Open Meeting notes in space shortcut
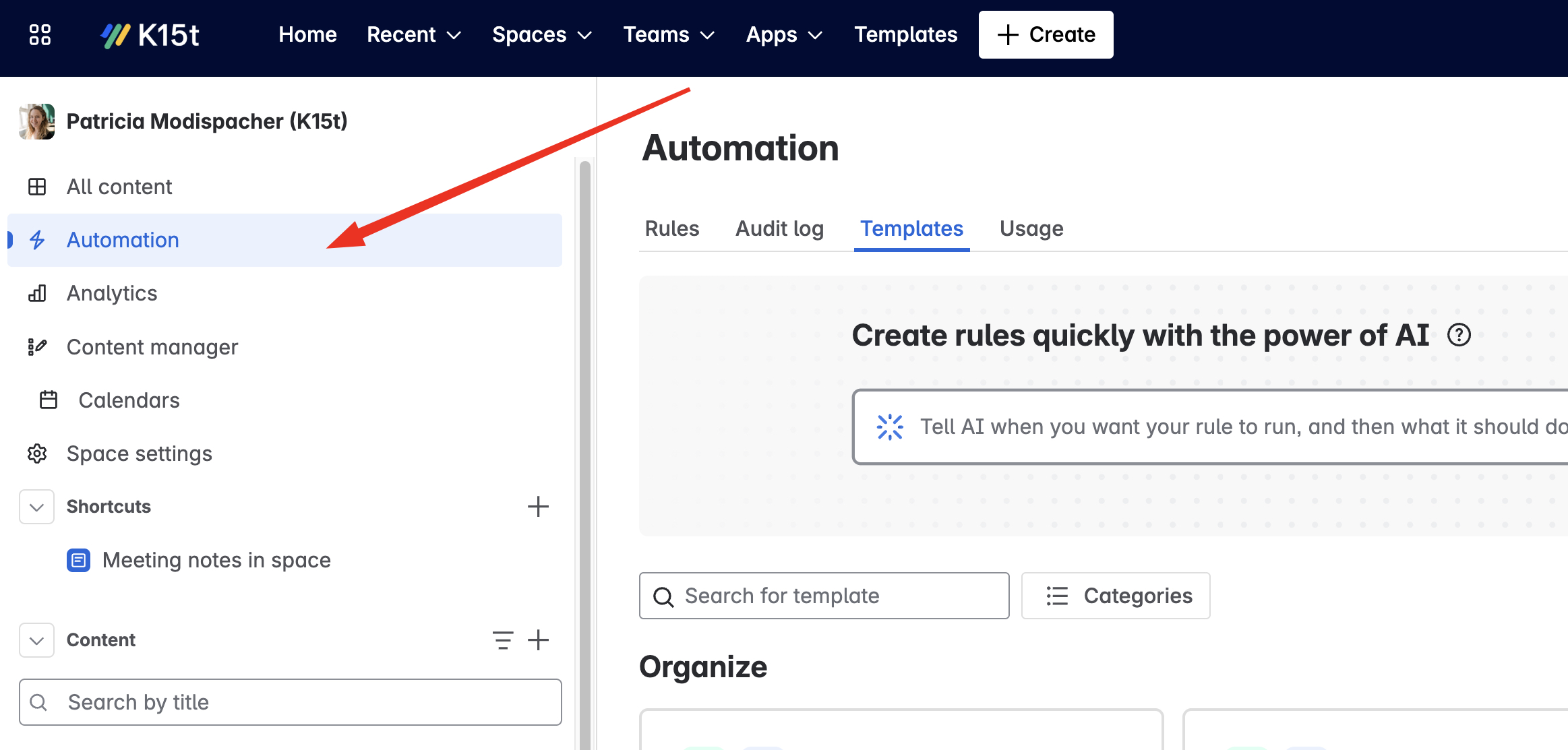 216,560
